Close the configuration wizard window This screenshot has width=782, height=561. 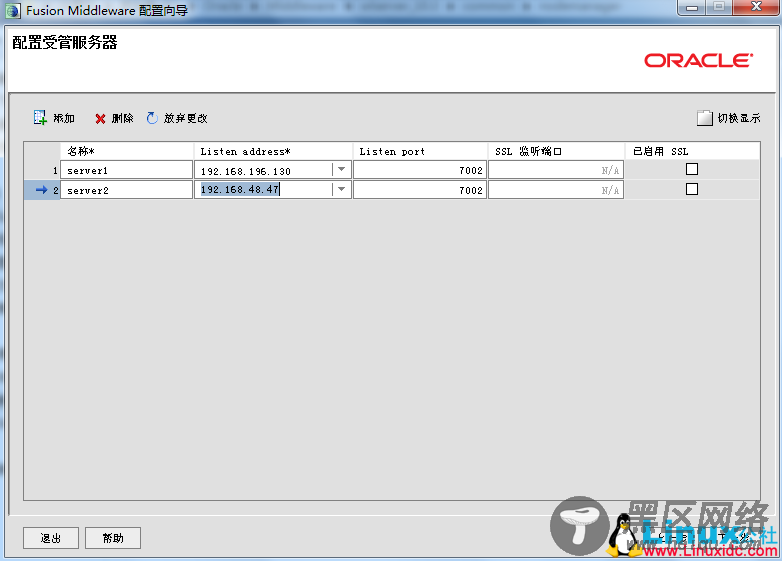[x=757, y=7]
